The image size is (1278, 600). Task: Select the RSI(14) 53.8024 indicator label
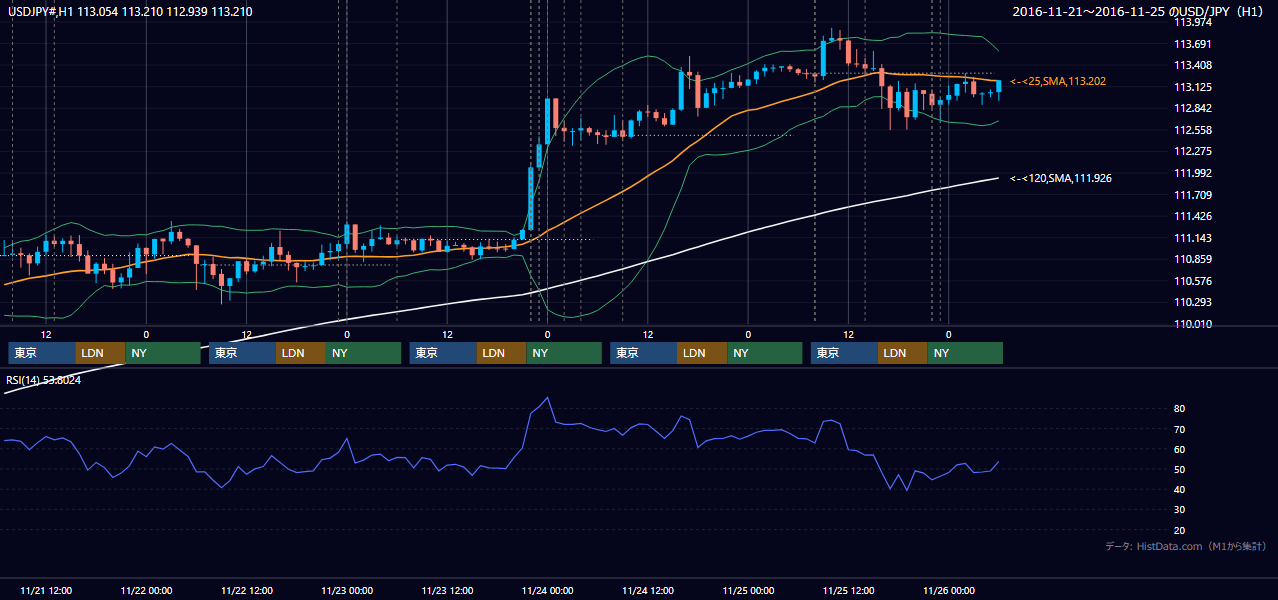point(44,380)
